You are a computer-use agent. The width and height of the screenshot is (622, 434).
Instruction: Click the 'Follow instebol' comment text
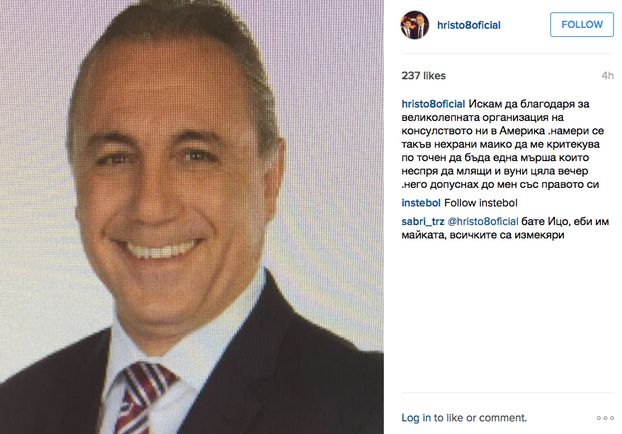pos(481,203)
